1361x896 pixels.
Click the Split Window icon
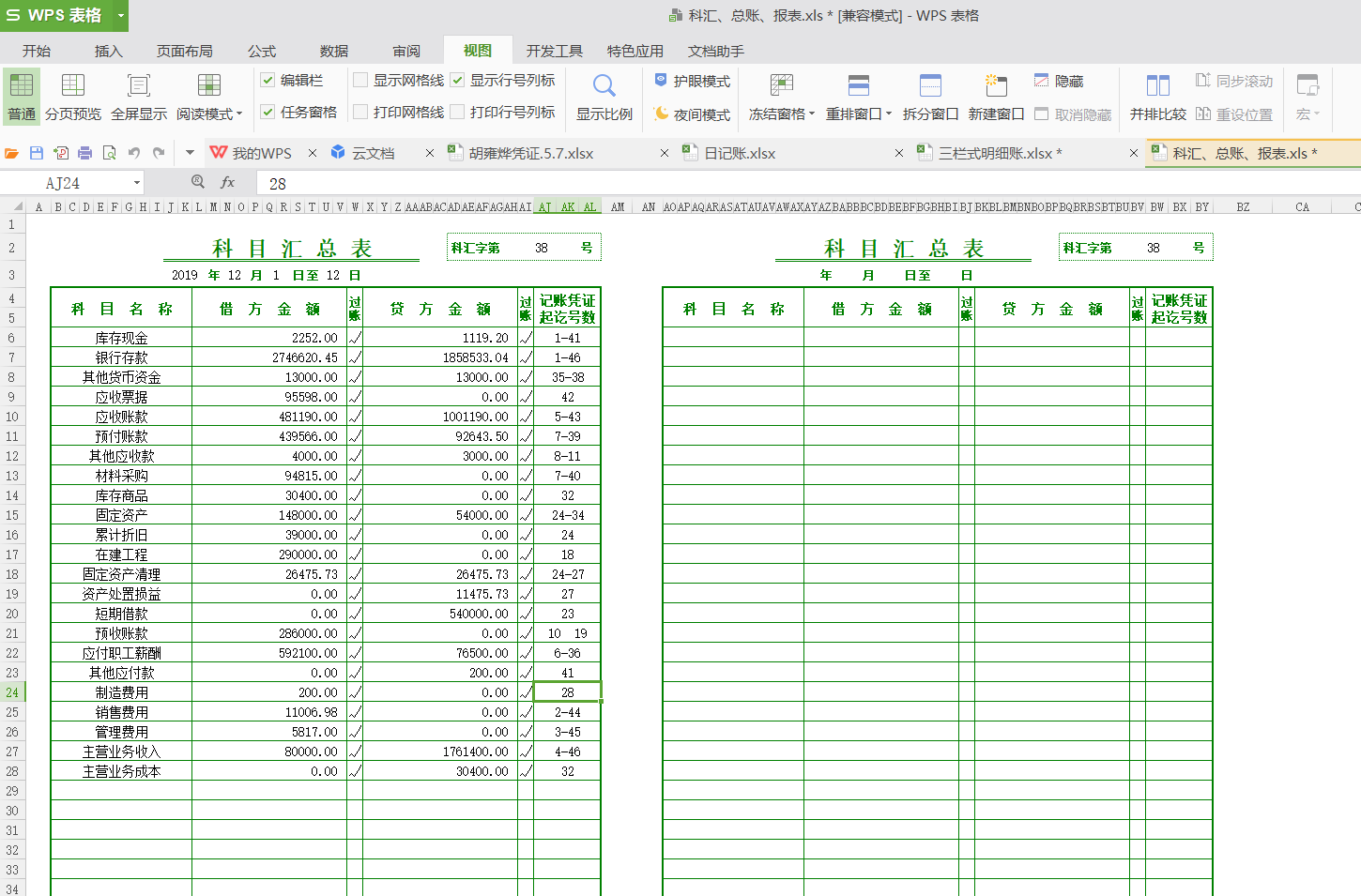pyautogui.click(x=930, y=87)
